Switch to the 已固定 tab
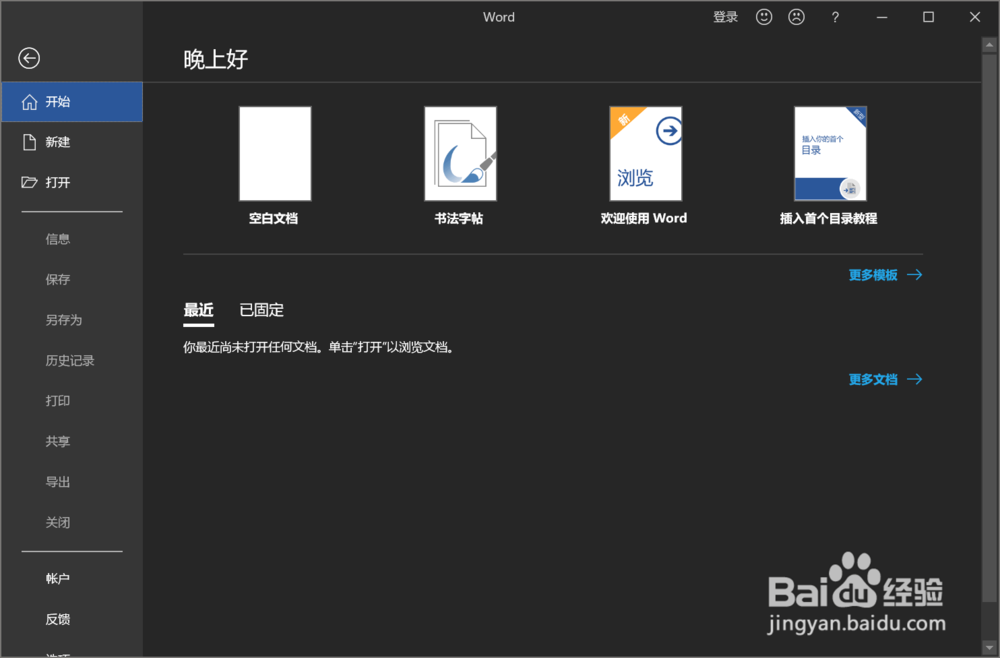This screenshot has width=1000, height=658. pos(261,311)
